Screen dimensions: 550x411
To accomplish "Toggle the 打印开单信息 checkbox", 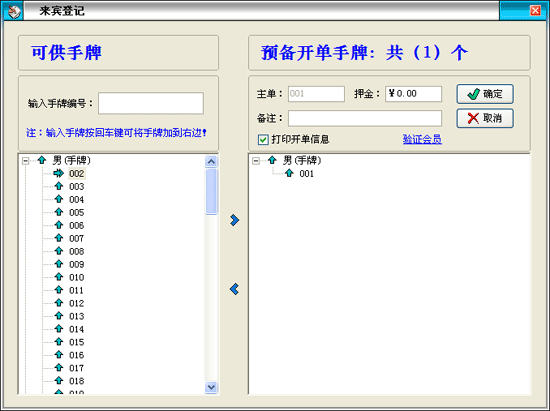I will pyautogui.click(x=263, y=140).
